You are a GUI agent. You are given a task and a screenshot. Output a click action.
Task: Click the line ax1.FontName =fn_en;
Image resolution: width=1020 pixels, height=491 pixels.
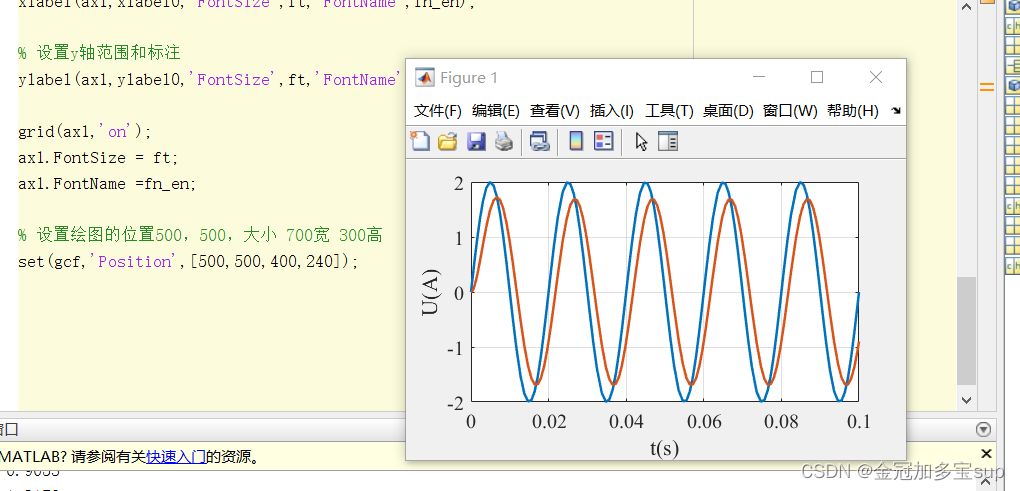click(107, 184)
